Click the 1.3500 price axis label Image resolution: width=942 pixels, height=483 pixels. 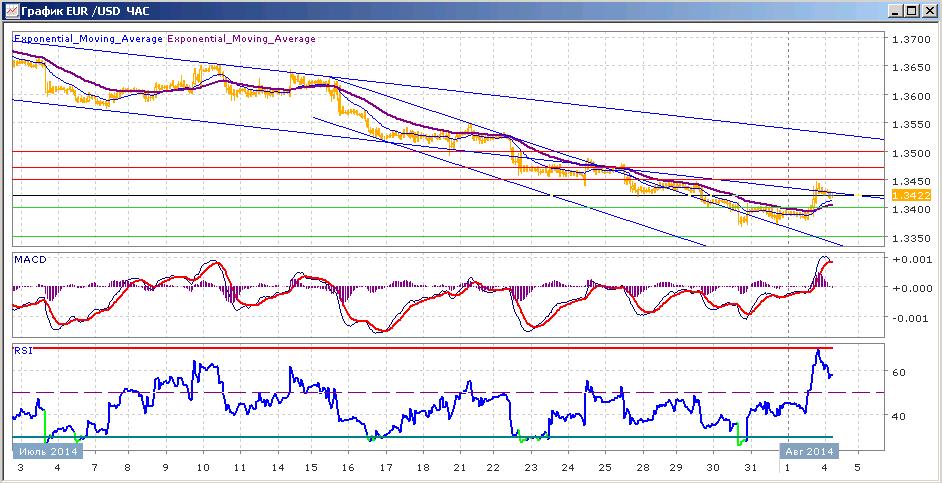pyautogui.click(x=913, y=153)
